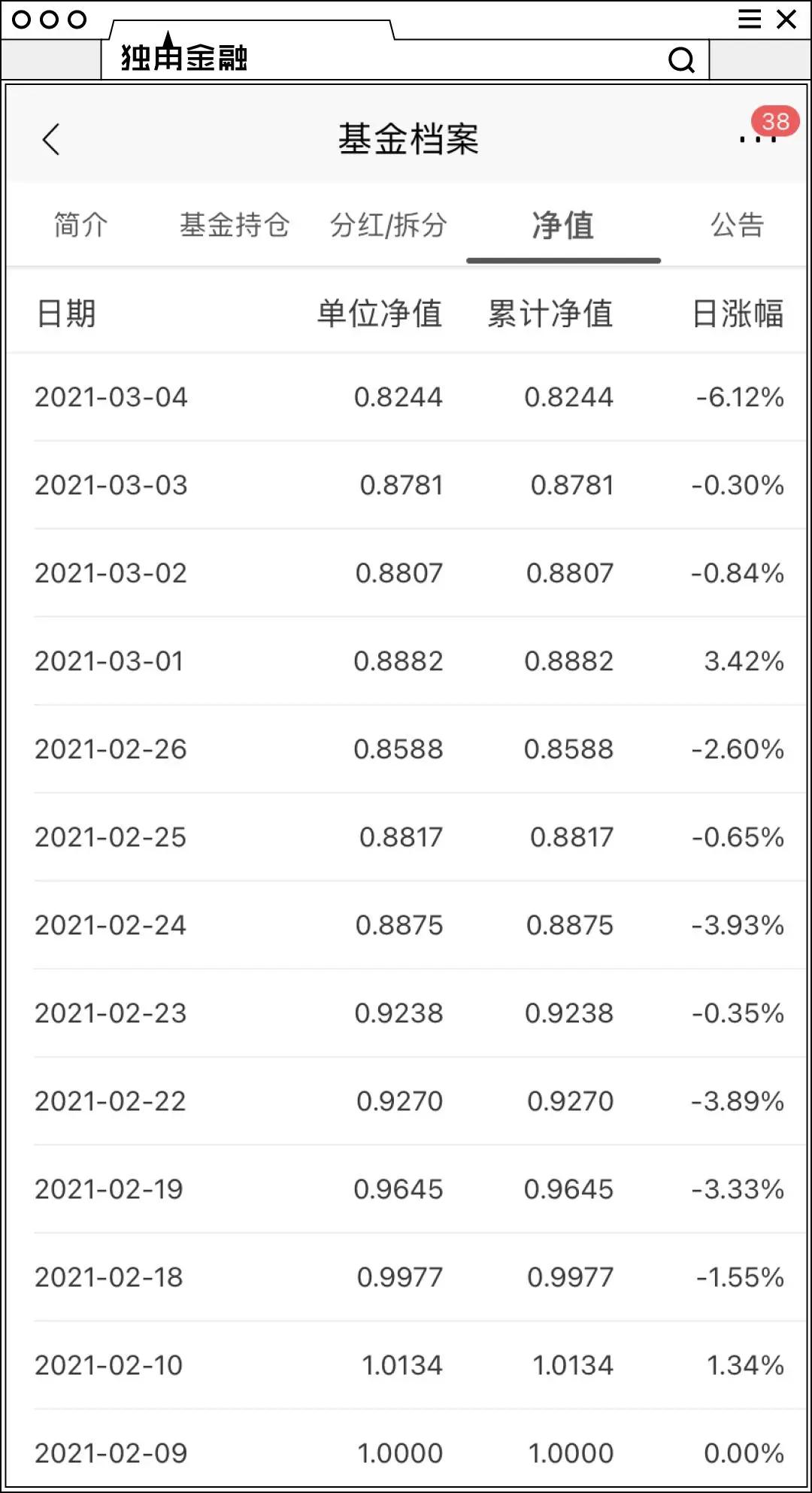The height and width of the screenshot is (1493, 812).
Task: Switch to the 简介 tab
Action: (79, 224)
